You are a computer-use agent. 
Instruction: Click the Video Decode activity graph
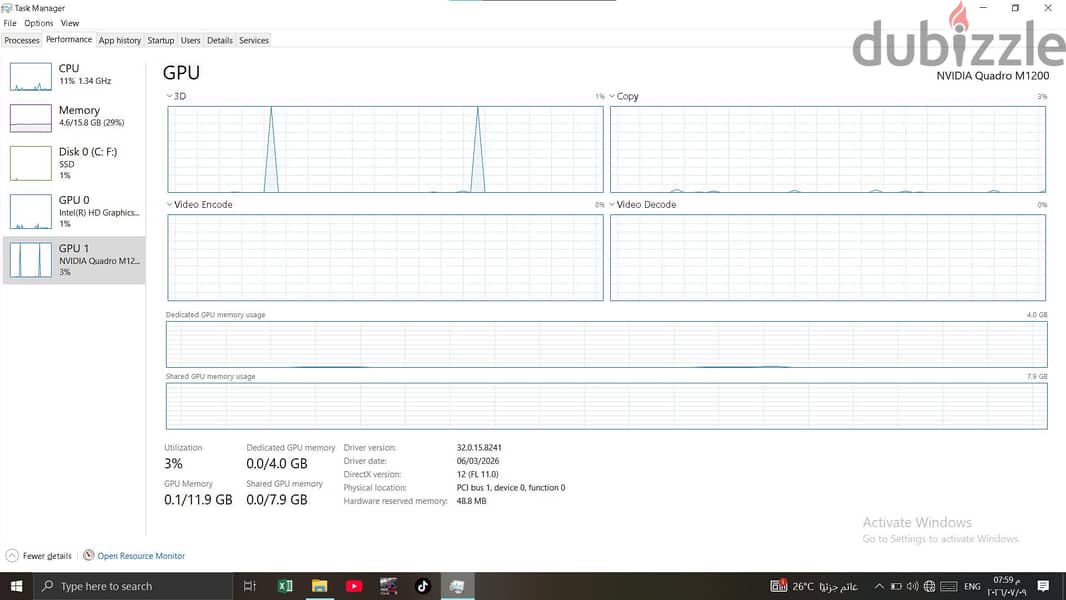pos(827,258)
